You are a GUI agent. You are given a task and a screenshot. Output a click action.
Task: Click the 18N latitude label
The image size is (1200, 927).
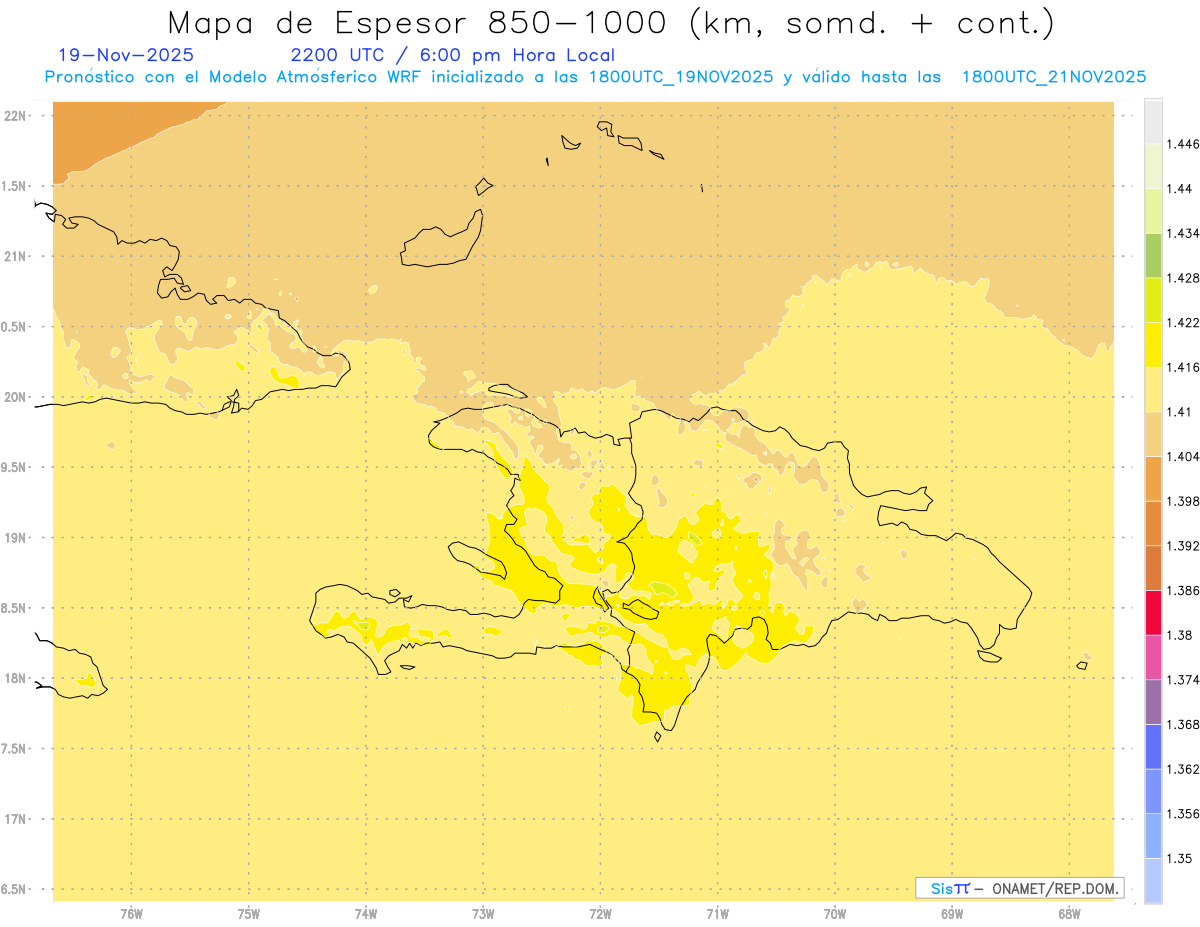click(15, 679)
